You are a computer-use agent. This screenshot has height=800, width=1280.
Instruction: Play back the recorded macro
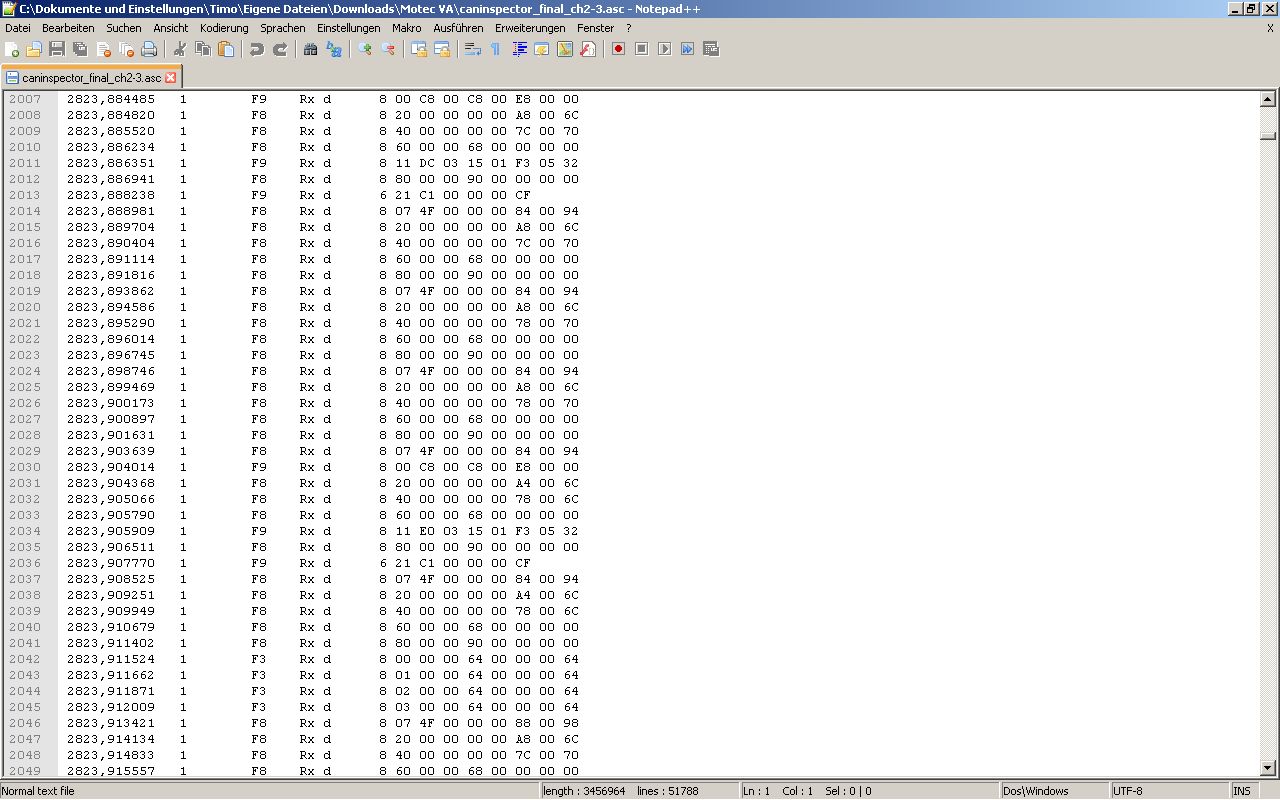665,49
